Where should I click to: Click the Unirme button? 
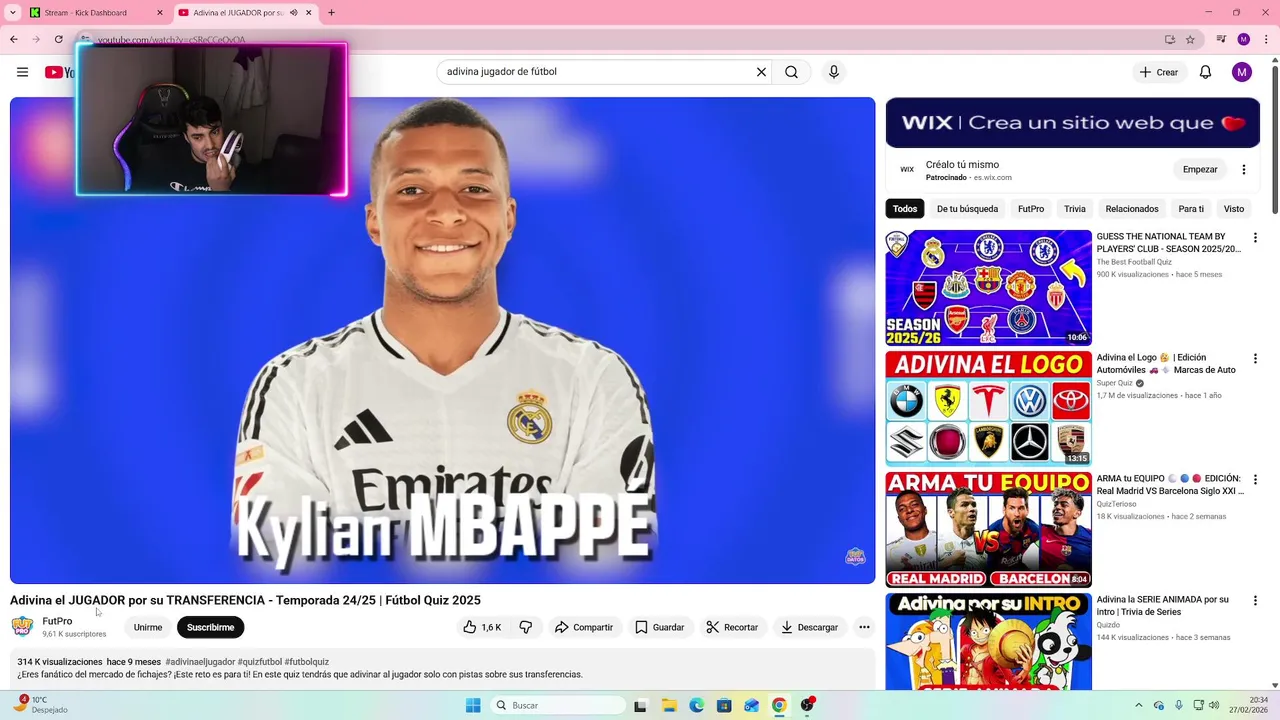point(148,627)
